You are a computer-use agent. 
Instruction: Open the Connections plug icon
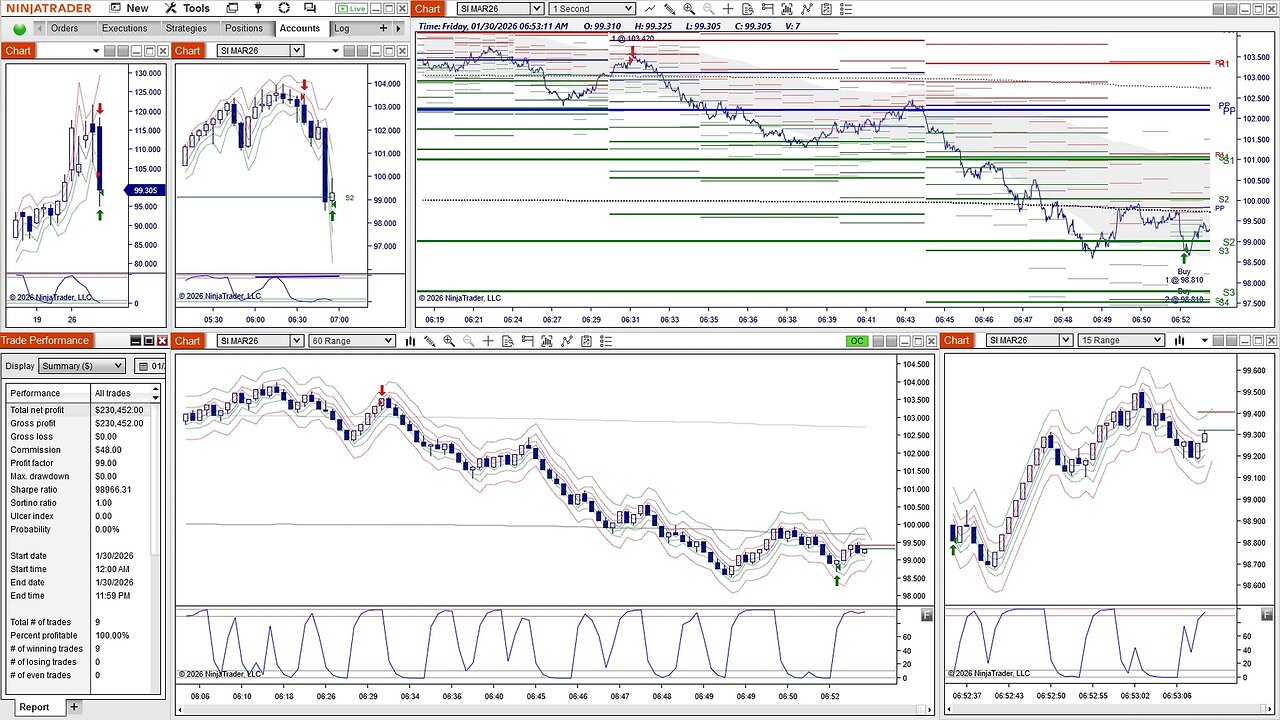click(x=258, y=8)
